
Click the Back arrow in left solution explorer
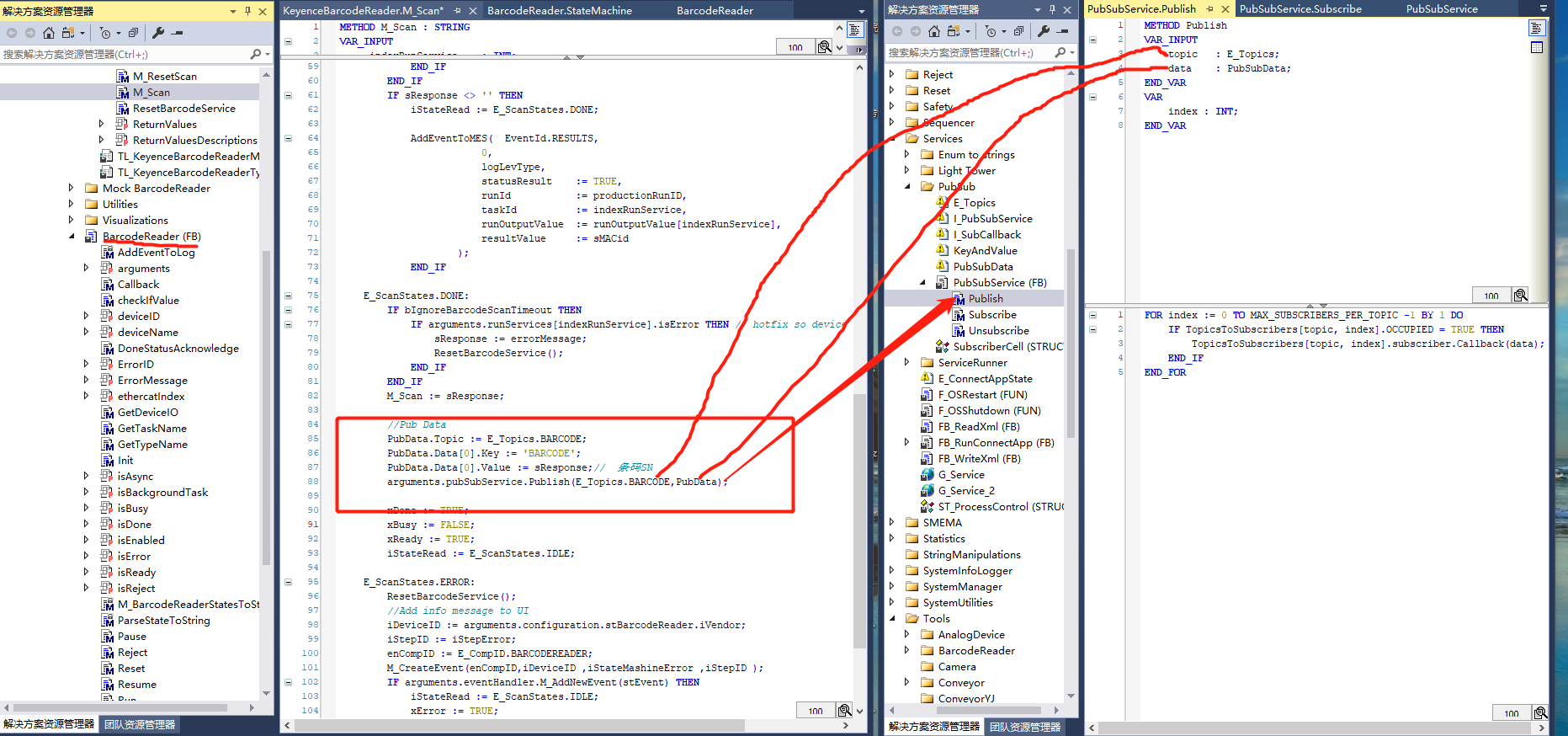(12, 33)
